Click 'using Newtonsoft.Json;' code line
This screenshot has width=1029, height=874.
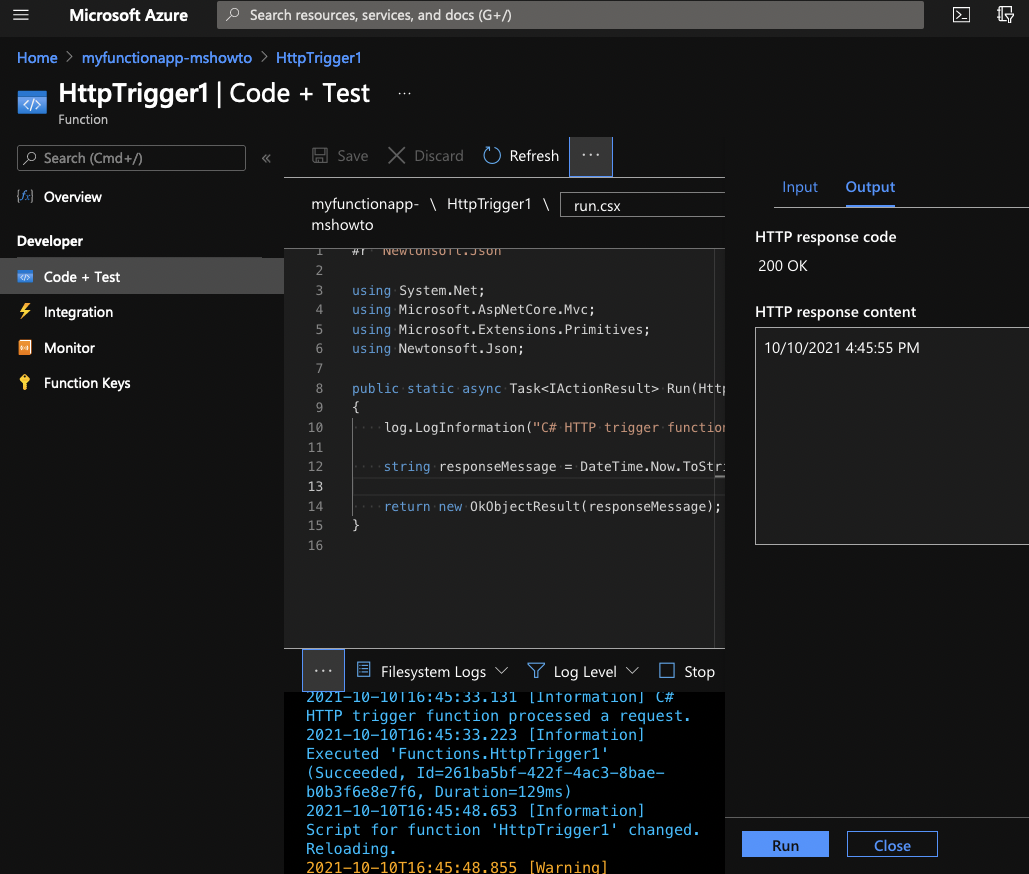point(438,348)
